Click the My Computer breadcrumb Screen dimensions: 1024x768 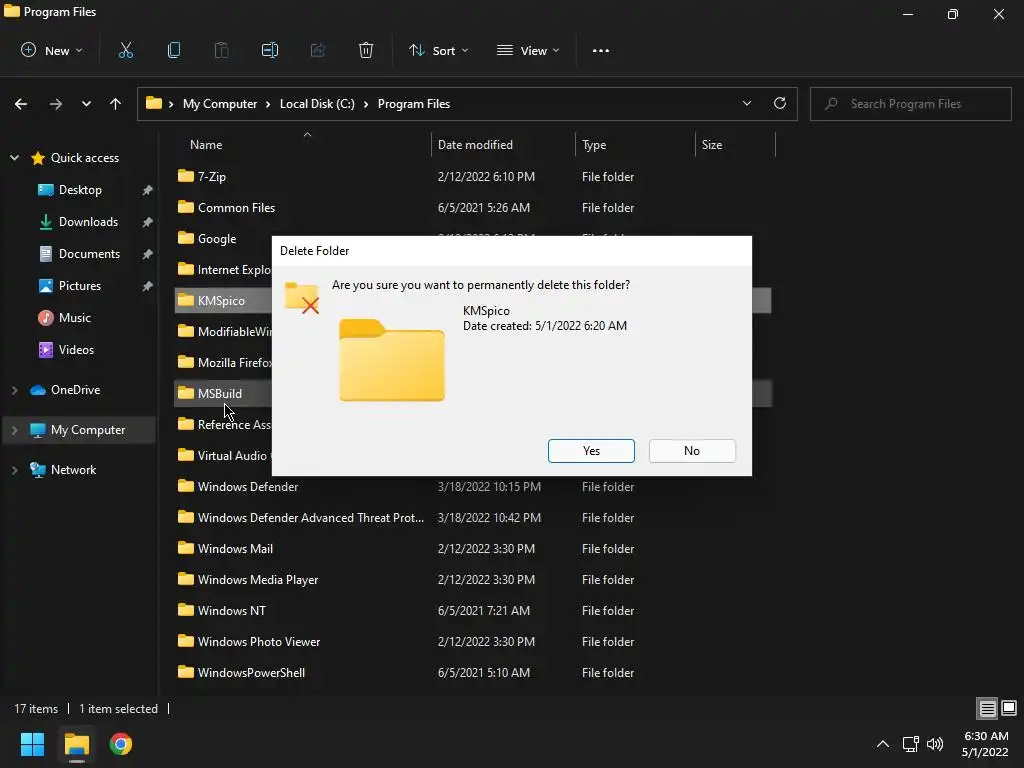coord(219,104)
